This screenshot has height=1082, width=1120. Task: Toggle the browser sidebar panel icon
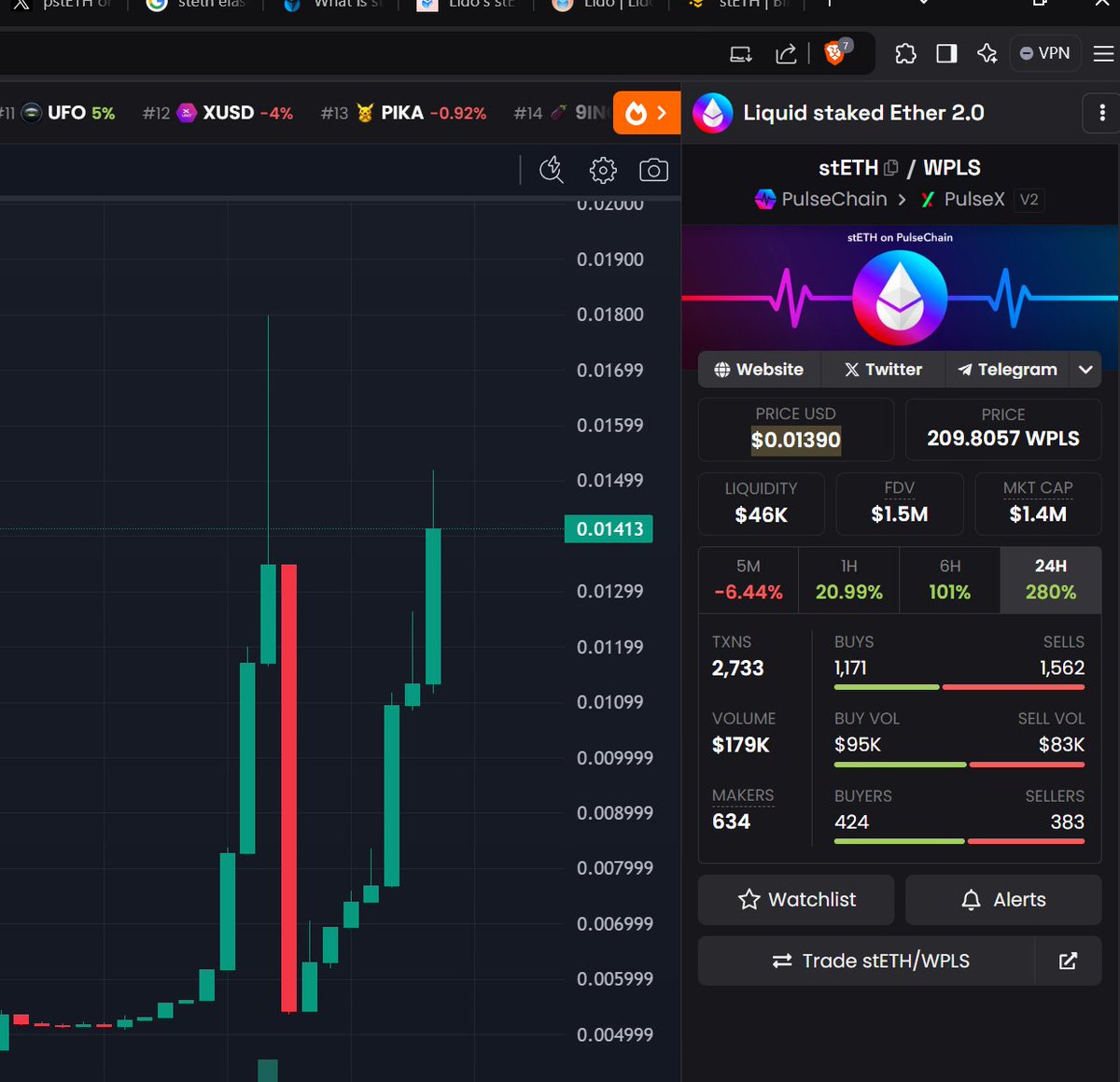click(x=946, y=53)
